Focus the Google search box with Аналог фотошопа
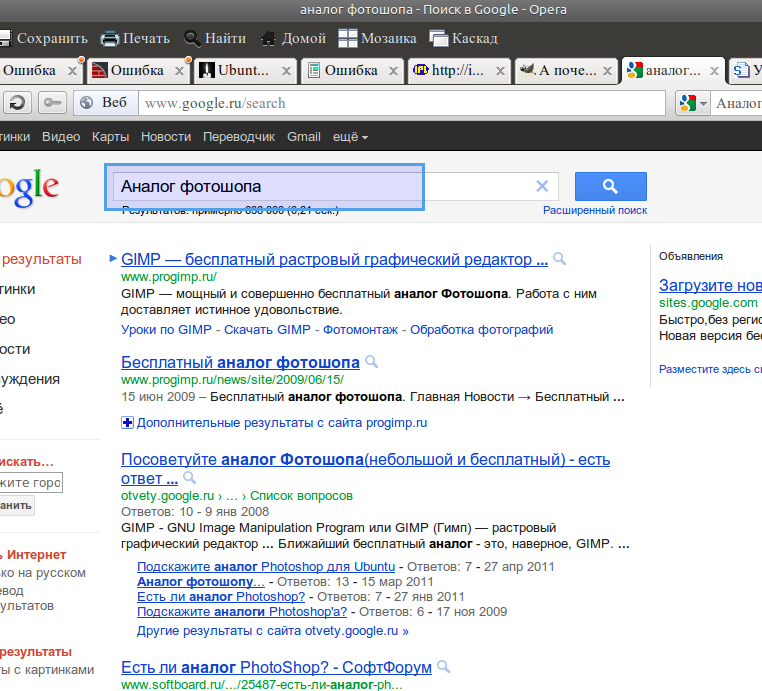This screenshot has width=762, height=691. click(335, 186)
